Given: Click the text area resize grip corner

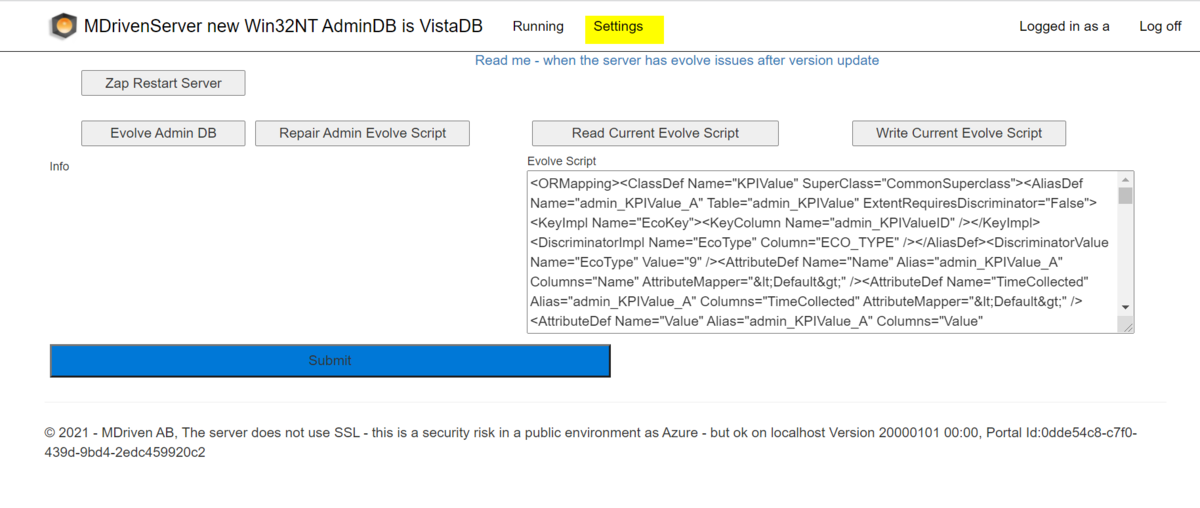Looking at the screenshot, I should coord(1126,325).
